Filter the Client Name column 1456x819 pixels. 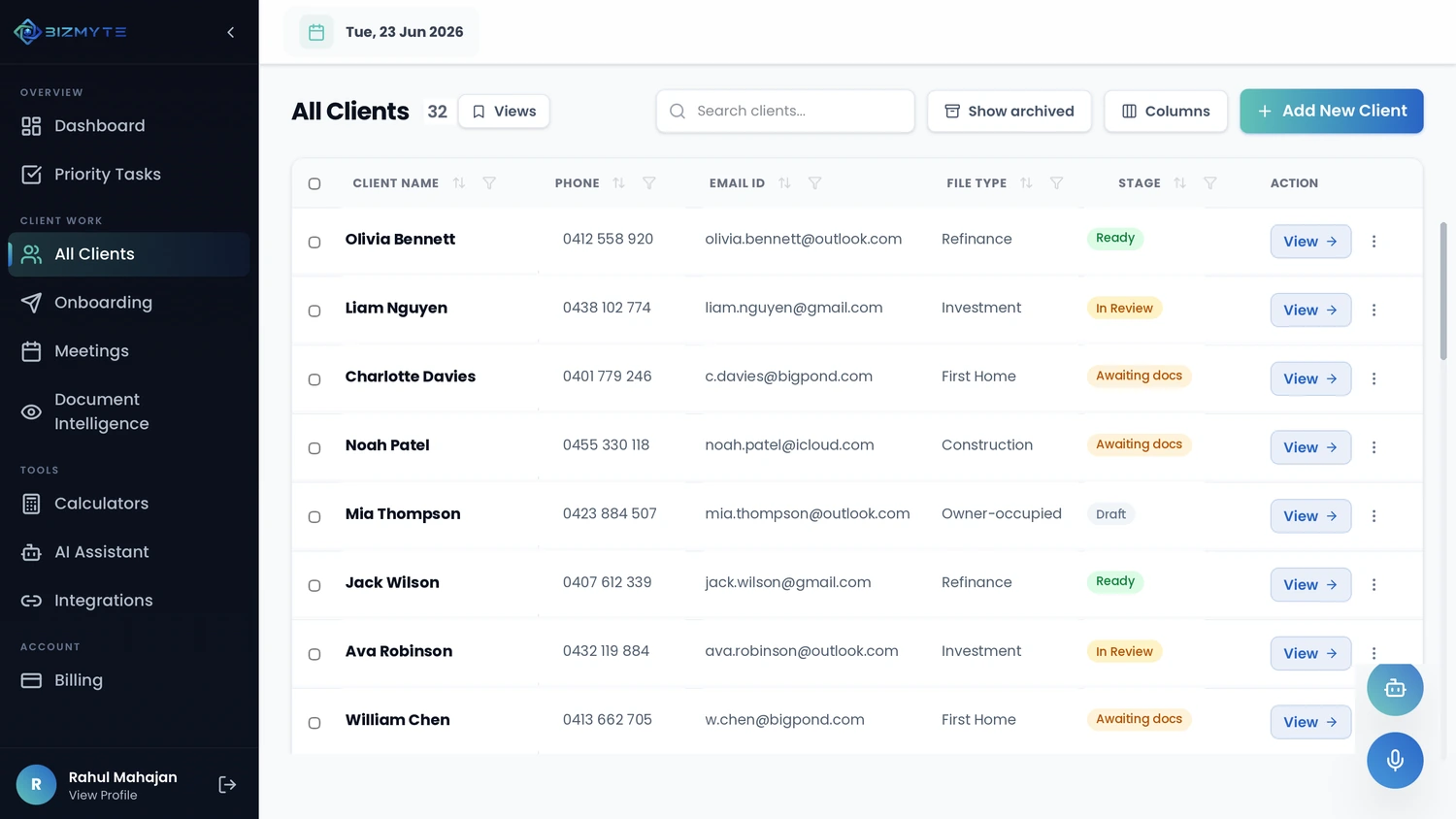click(489, 183)
